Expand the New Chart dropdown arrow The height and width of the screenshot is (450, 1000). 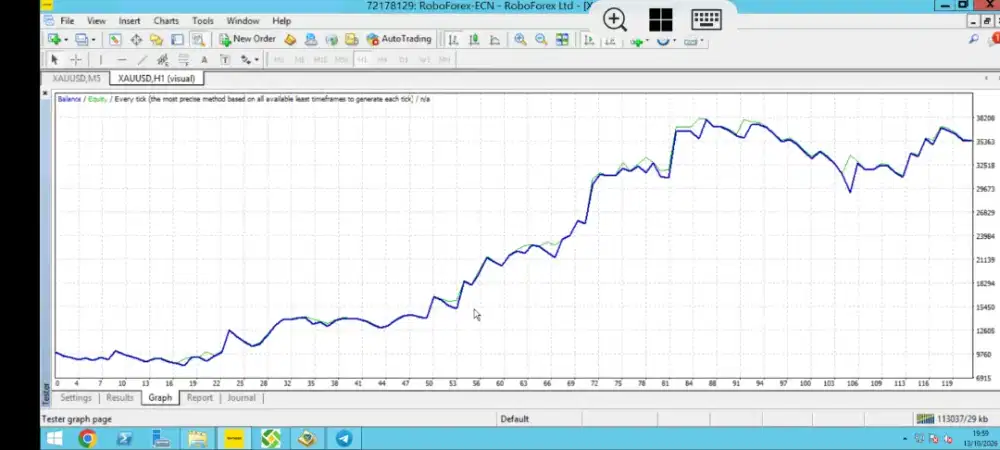(66, 40)
